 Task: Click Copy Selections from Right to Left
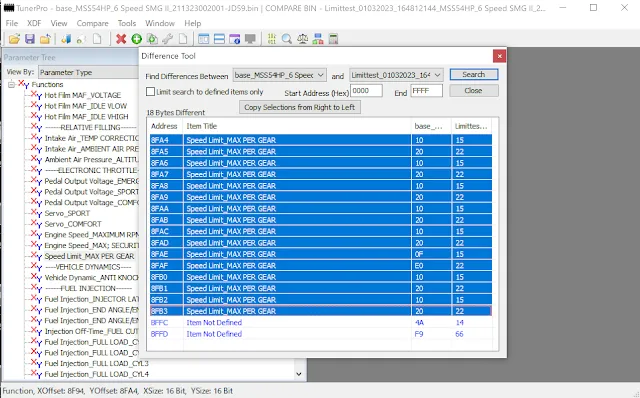point(300,107)
